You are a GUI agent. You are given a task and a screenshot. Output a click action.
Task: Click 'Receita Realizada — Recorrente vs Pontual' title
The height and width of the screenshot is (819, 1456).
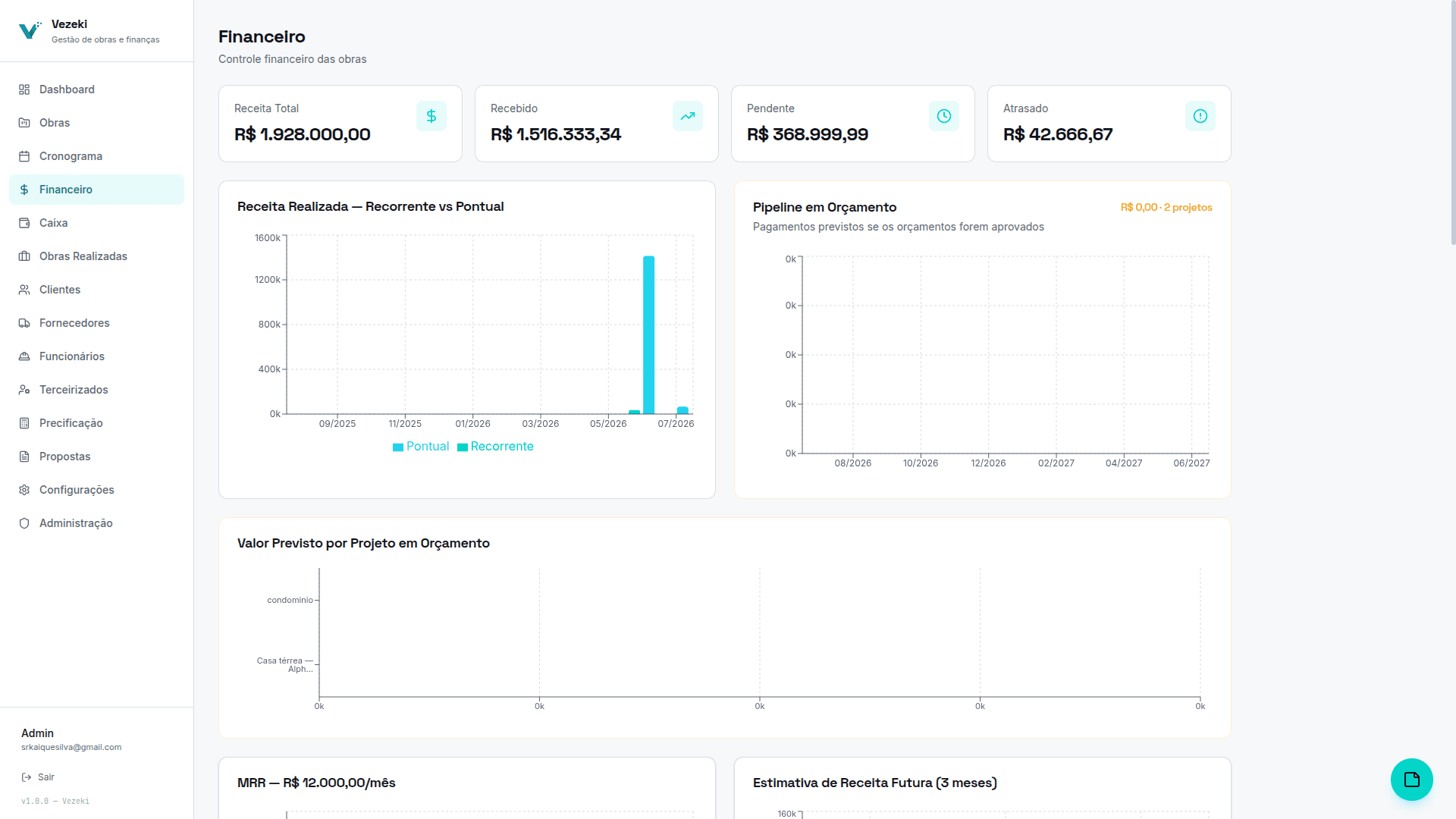pyautogui.click(x=370, y=206)
